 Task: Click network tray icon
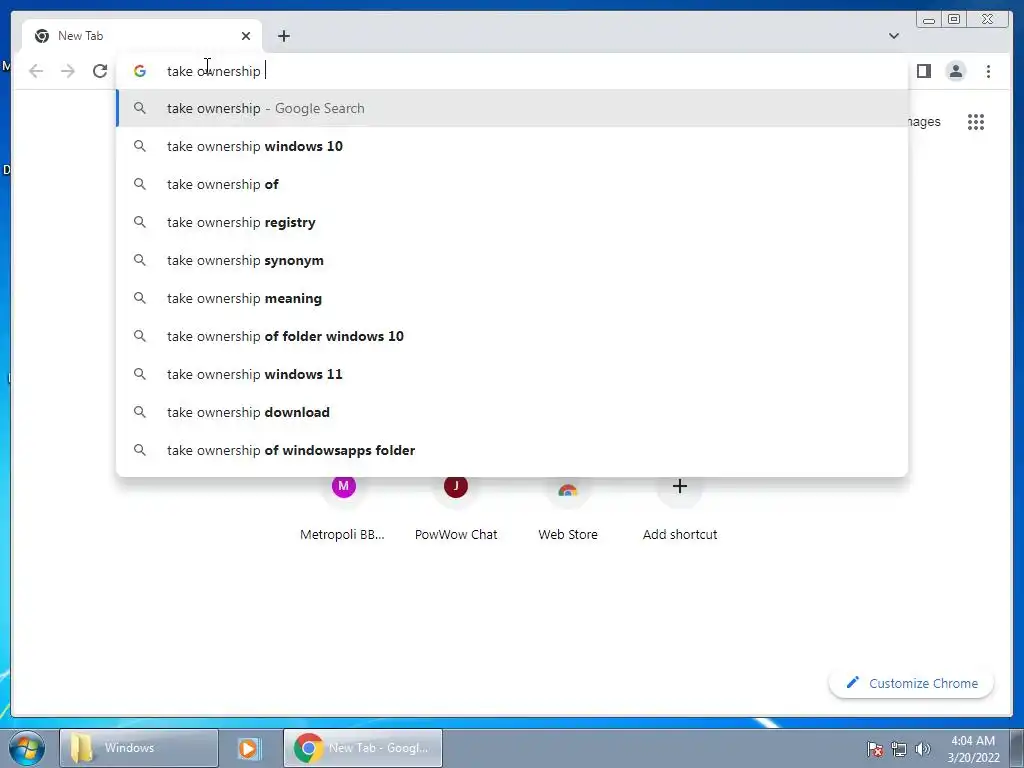899,749
